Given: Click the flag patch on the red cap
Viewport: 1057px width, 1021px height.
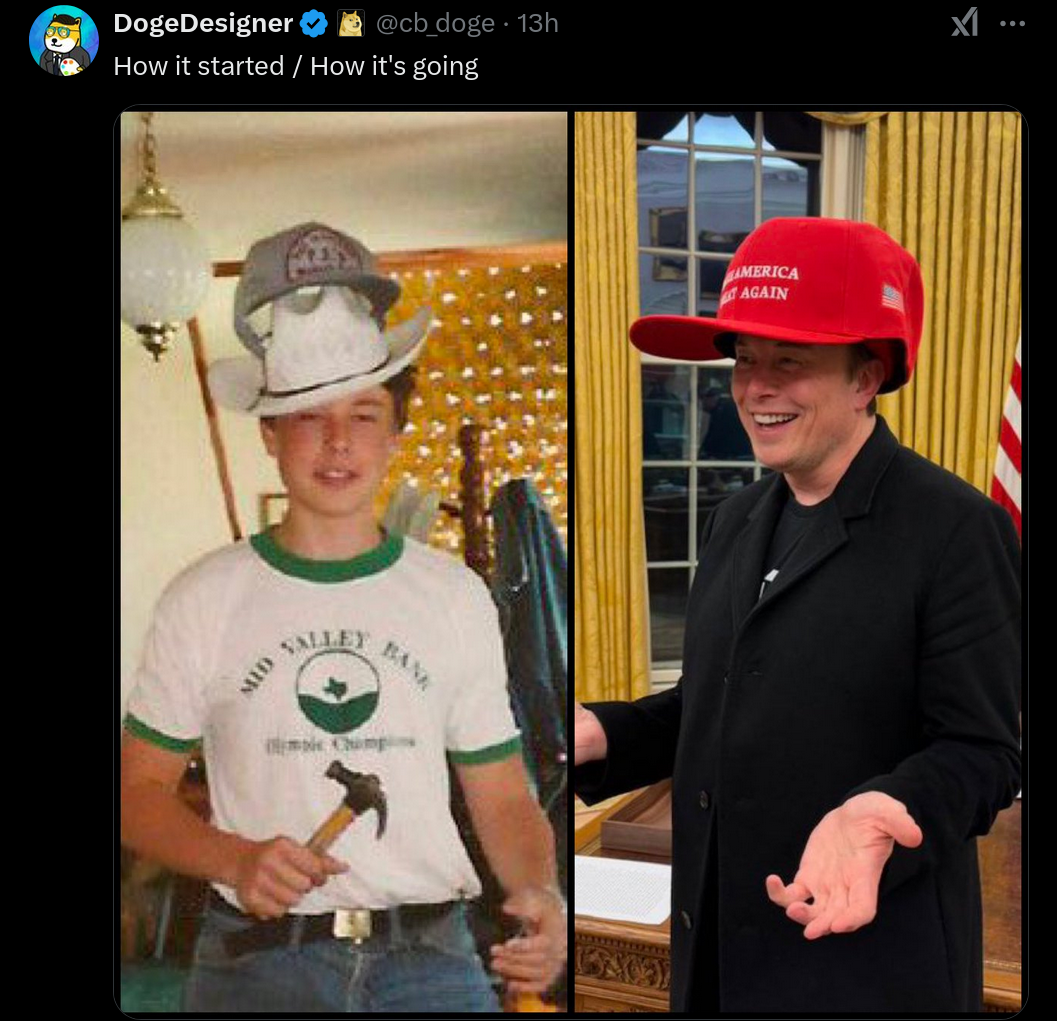Looking at the screenshot, I should point(893,297).
